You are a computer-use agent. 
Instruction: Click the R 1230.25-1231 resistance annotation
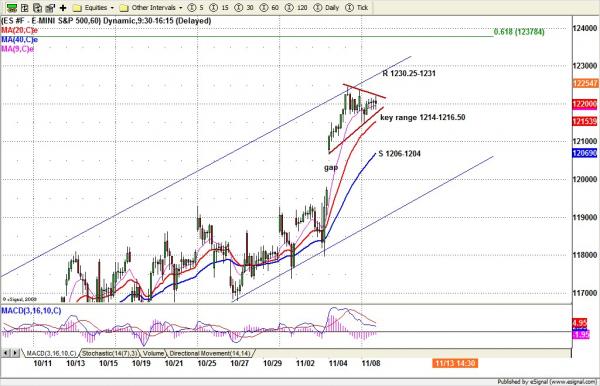pos(409,73)
